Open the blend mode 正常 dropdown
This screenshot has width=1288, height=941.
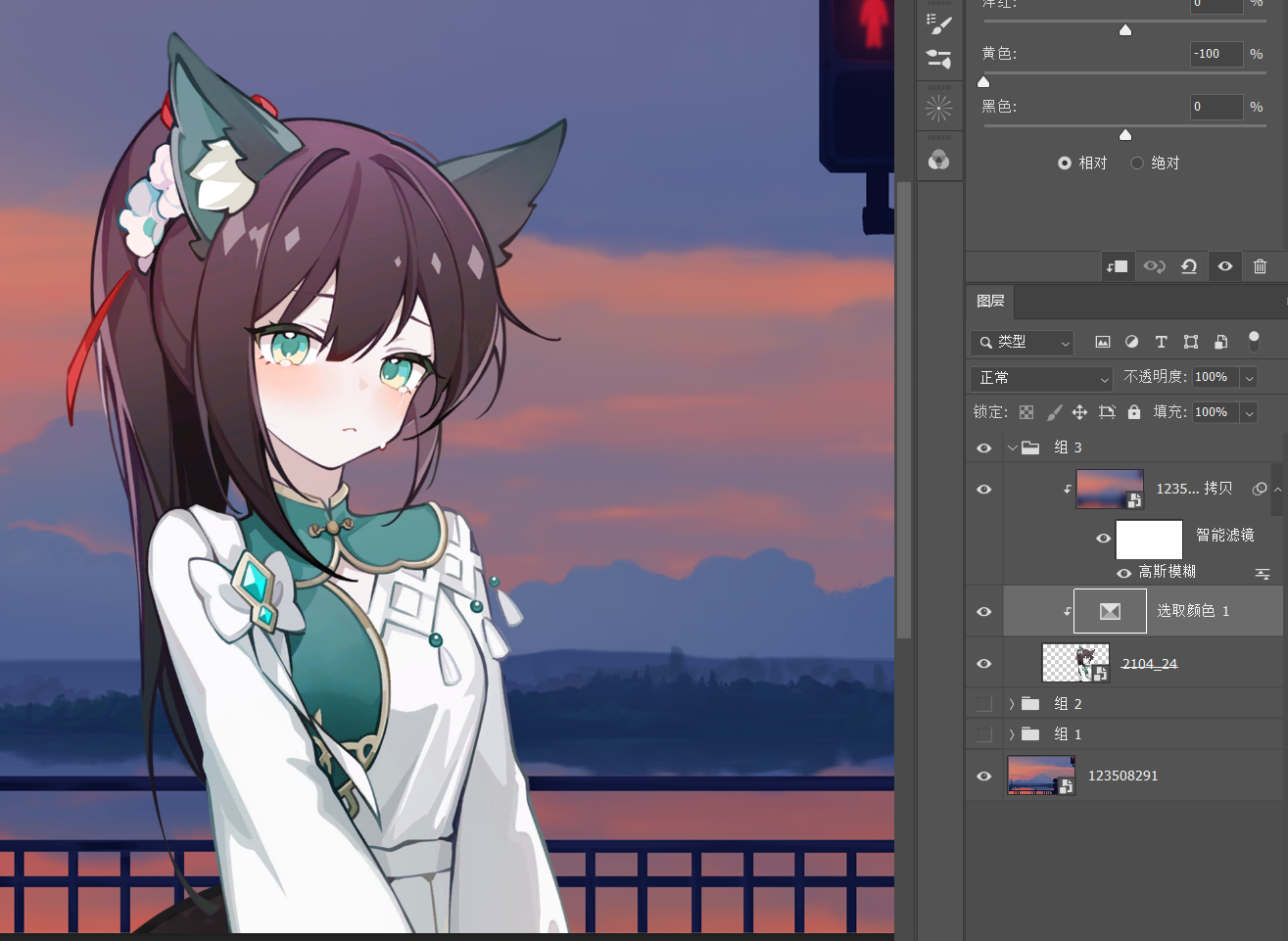1040,378
